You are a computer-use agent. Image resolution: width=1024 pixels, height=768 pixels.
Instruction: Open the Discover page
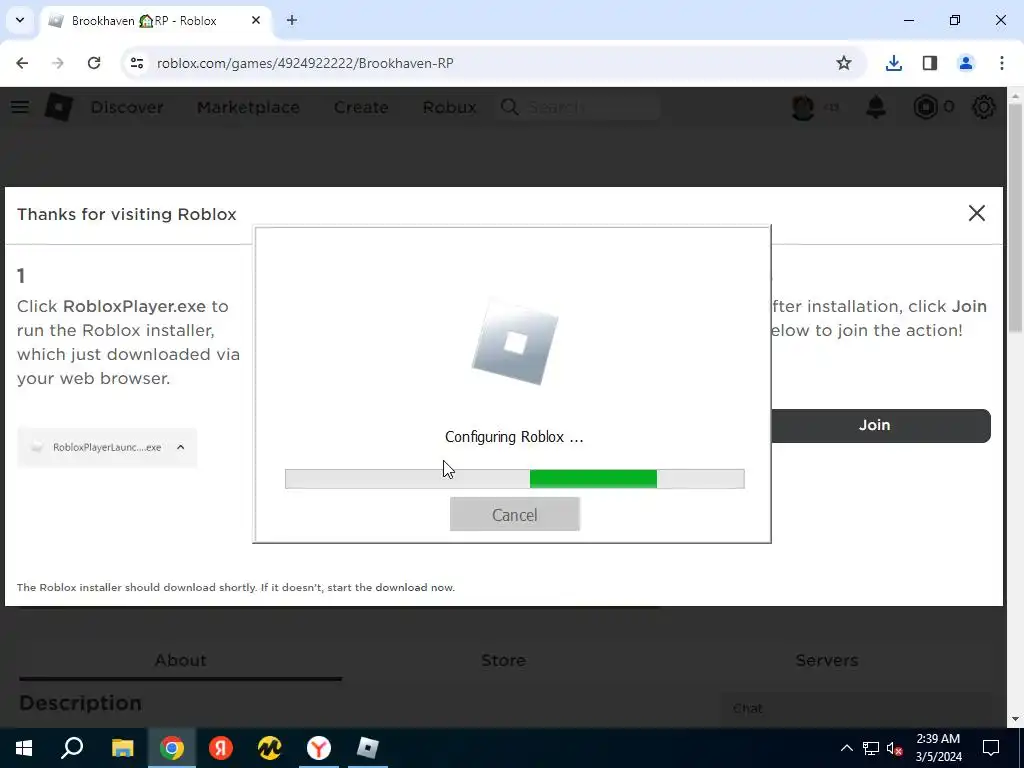(127, 107)
